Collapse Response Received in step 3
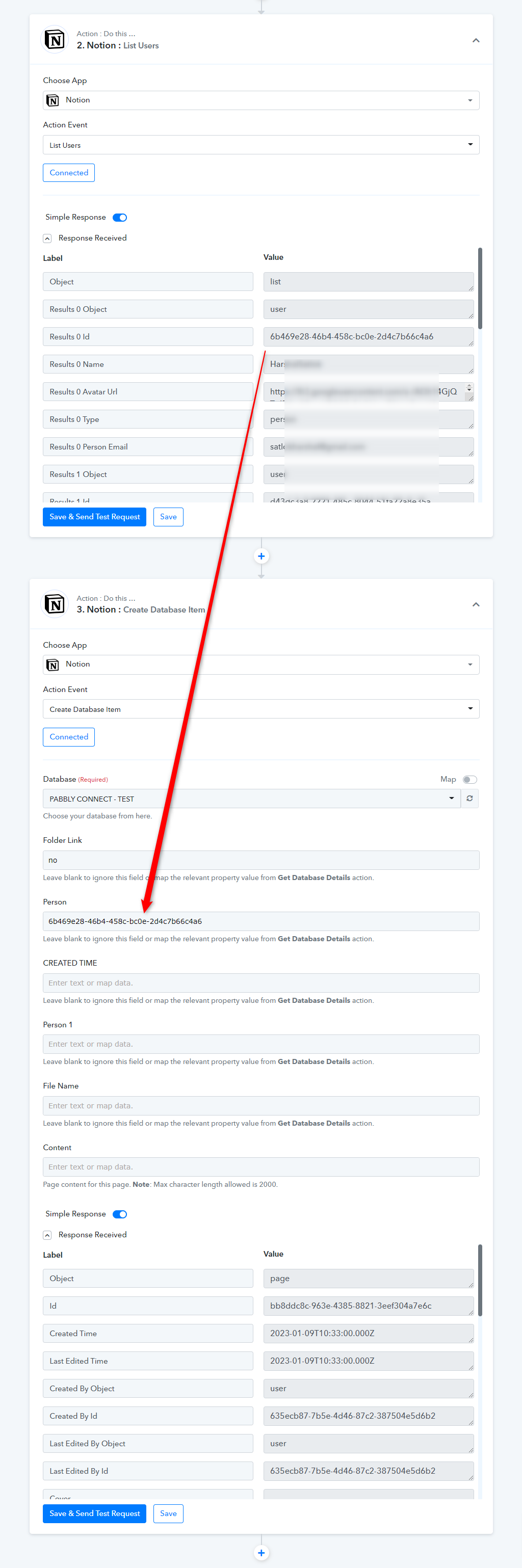Viewport: 522px width, 1568px height. (x=47, y=1234)
